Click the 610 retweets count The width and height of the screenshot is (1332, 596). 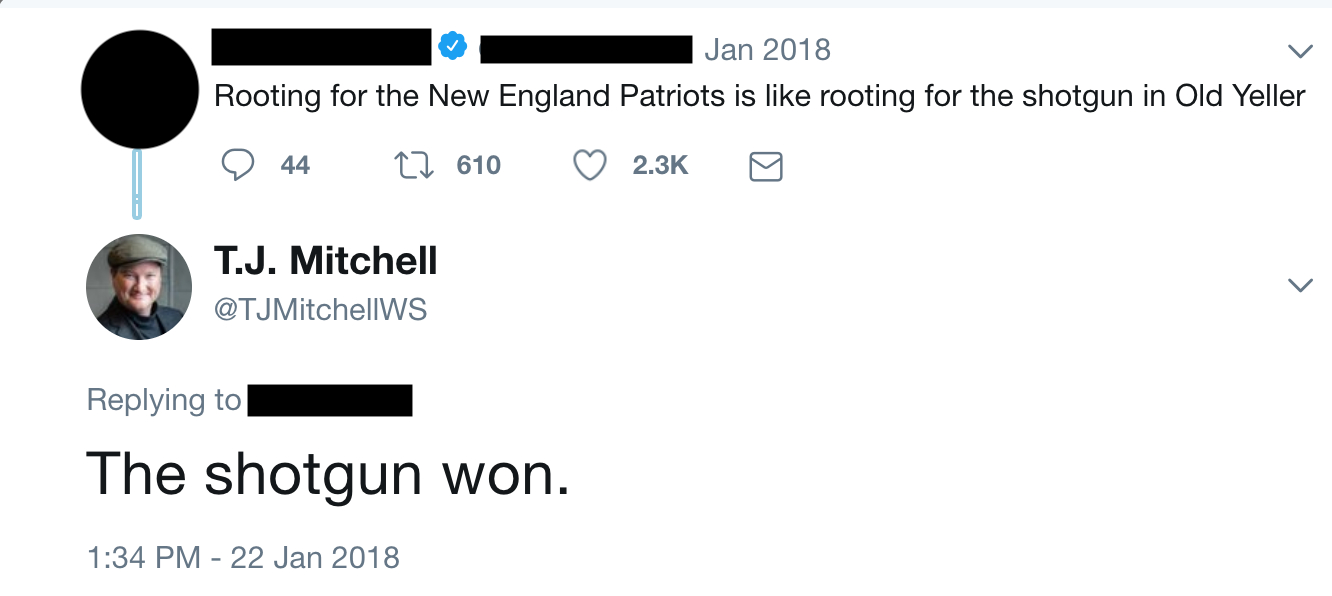tap(478, 165)
